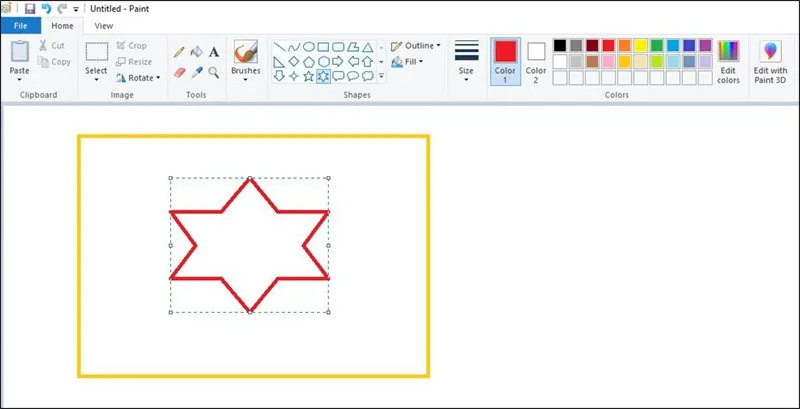
Task: Activate the Text tool
Action: (x=214, y=51)
